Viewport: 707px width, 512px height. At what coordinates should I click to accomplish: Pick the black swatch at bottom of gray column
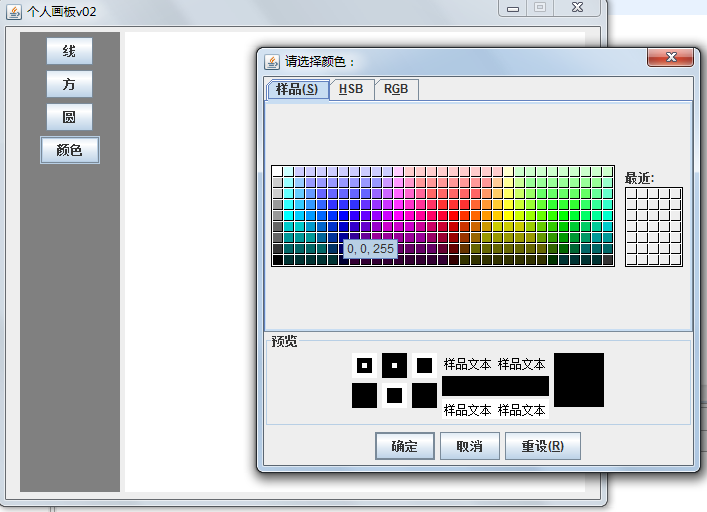click(277, 260)
